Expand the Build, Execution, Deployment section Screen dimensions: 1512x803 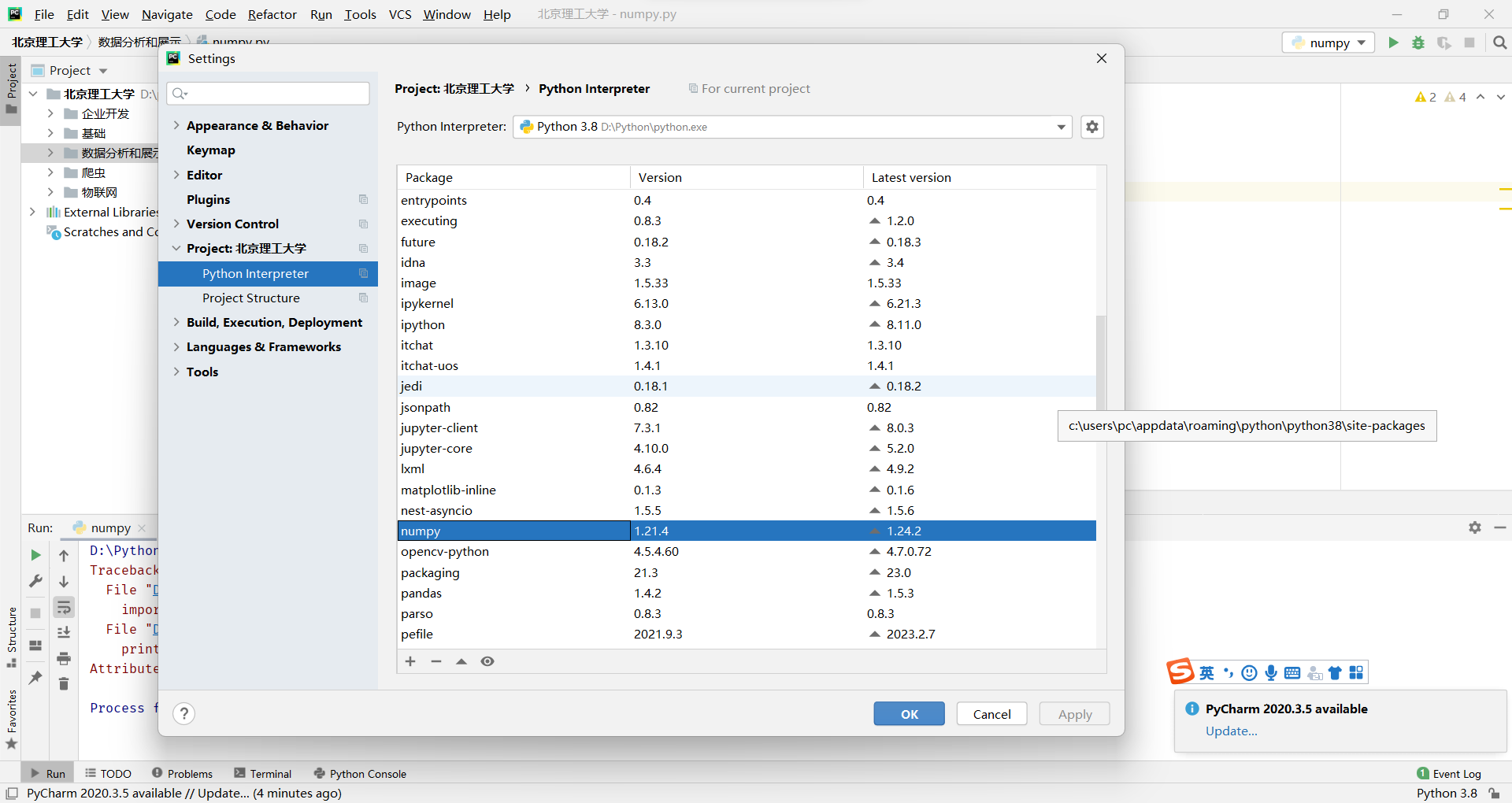(176, 323)
